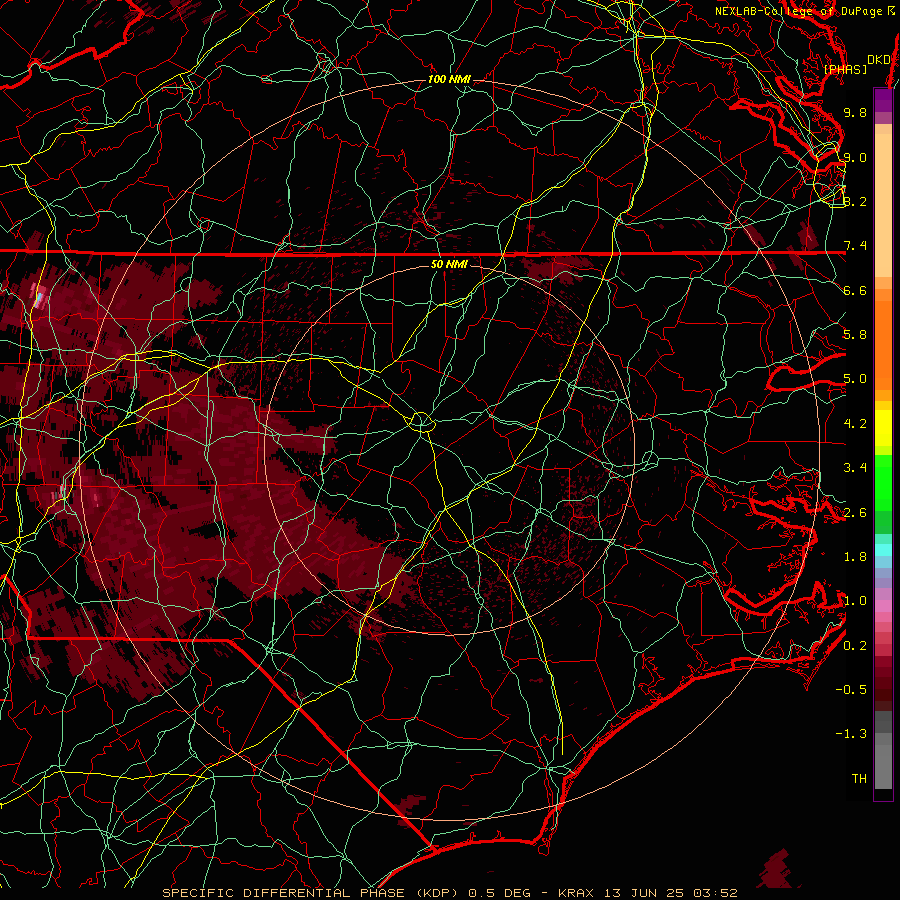
Task: Pick the gray band beside TH label
Action: (883, 769)
